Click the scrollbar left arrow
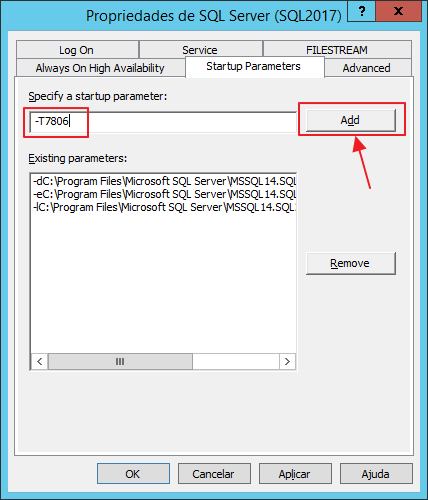Viewport: 428px width, 500px height. coord(40,361)
